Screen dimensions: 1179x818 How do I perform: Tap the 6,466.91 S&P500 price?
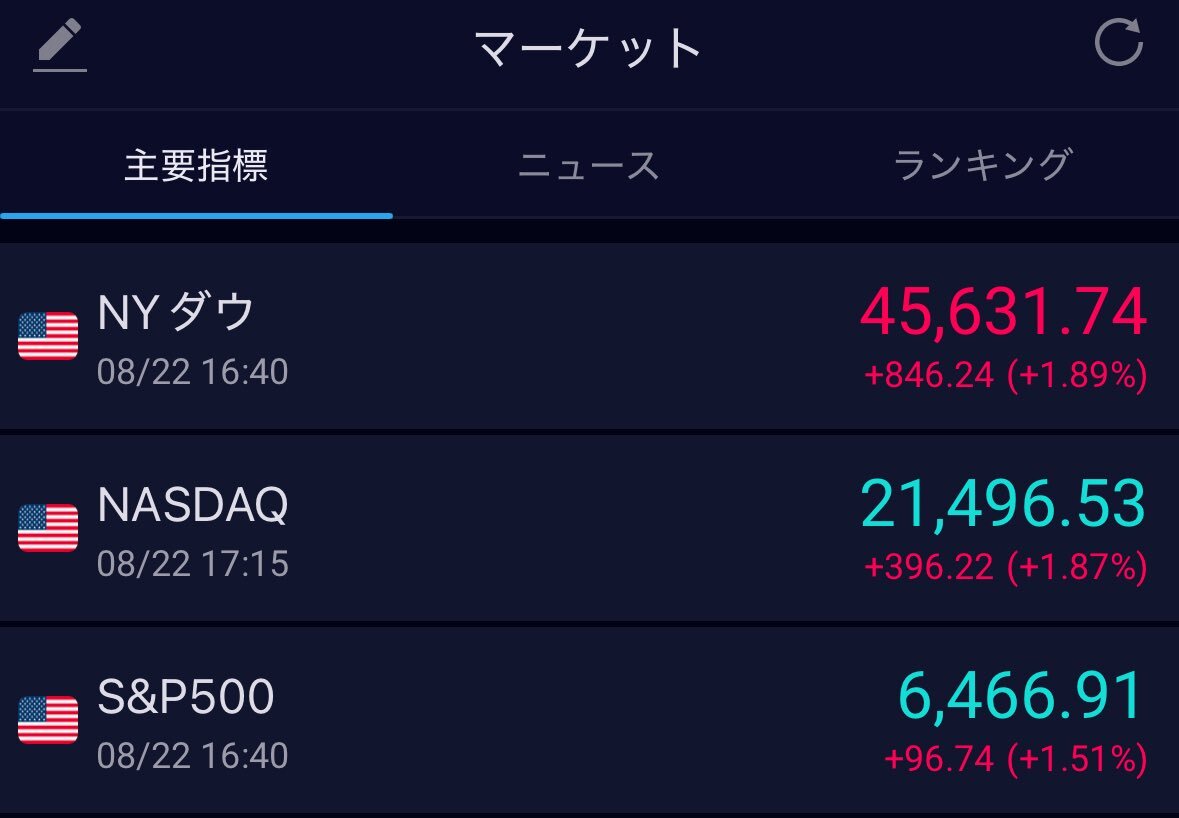click(1022, 697)
